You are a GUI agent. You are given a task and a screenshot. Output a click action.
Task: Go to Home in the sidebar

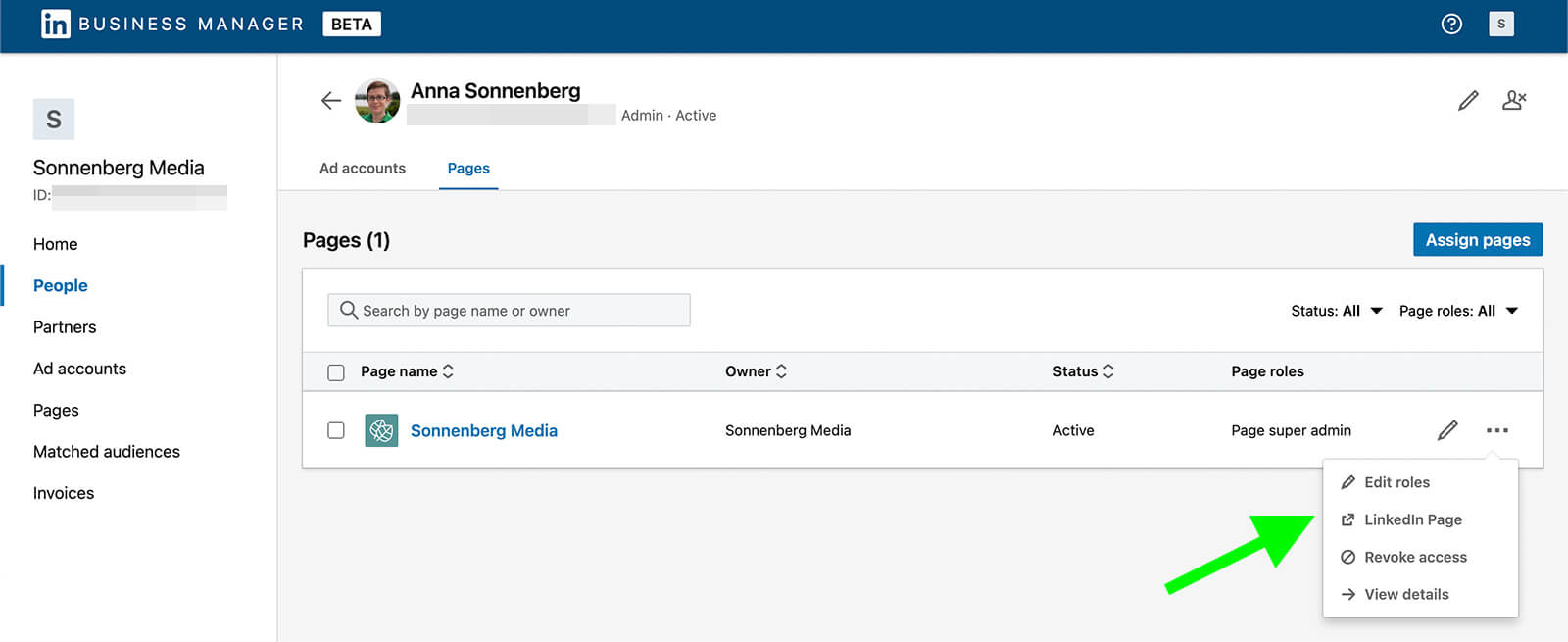click(x=56, y=244)
